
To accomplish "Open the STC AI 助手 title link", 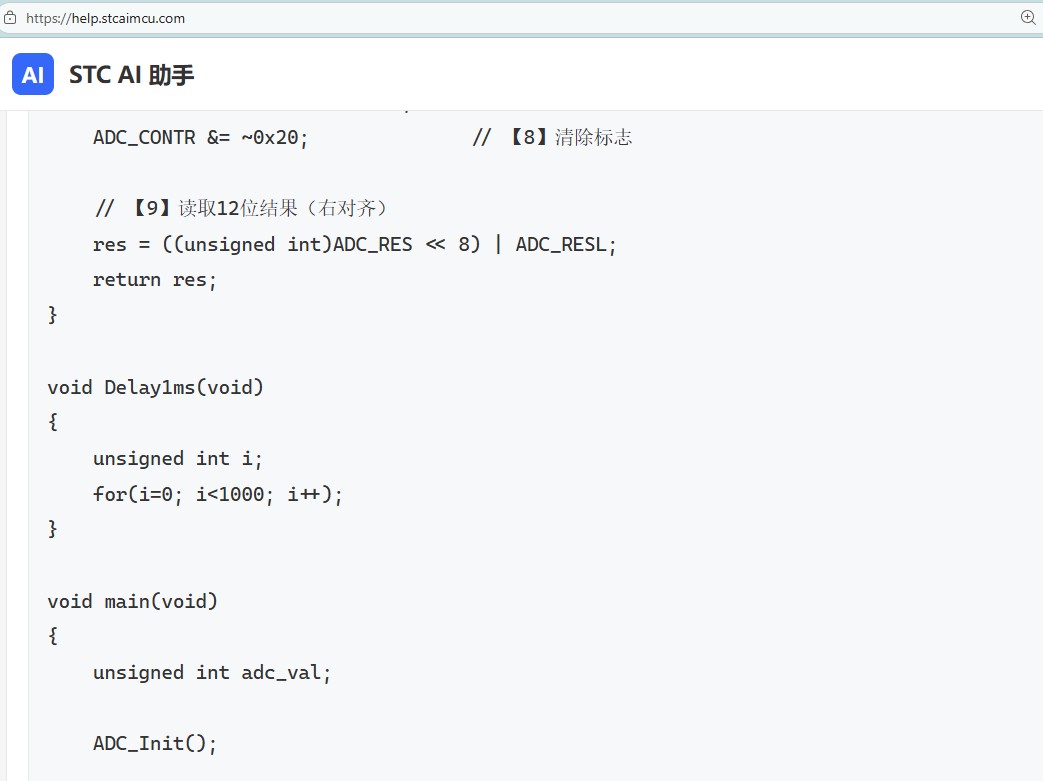I will (132, 75).
